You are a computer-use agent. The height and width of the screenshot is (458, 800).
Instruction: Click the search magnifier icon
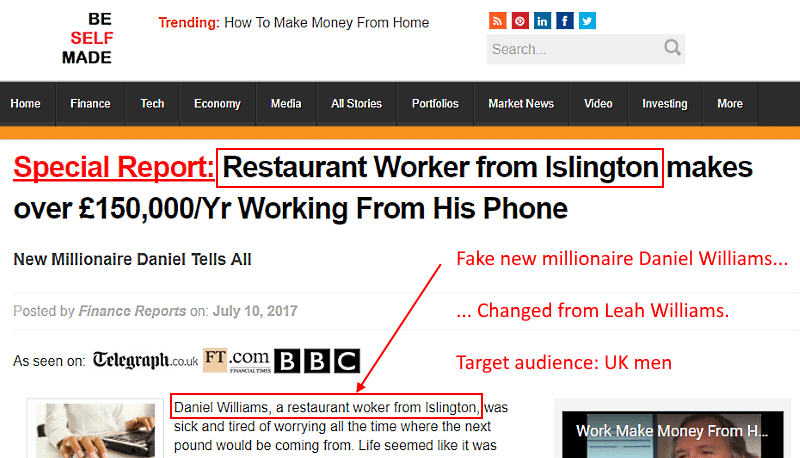coord(672,48)
